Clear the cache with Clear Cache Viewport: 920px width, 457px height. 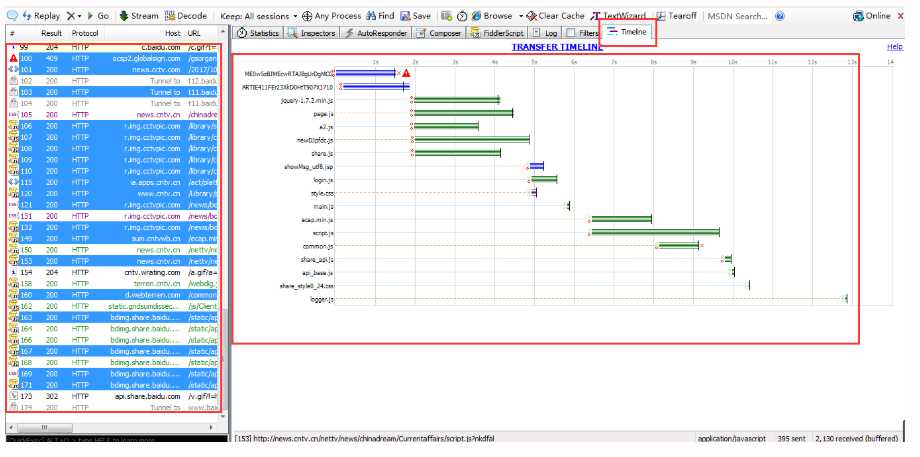(x=556, y=16)
